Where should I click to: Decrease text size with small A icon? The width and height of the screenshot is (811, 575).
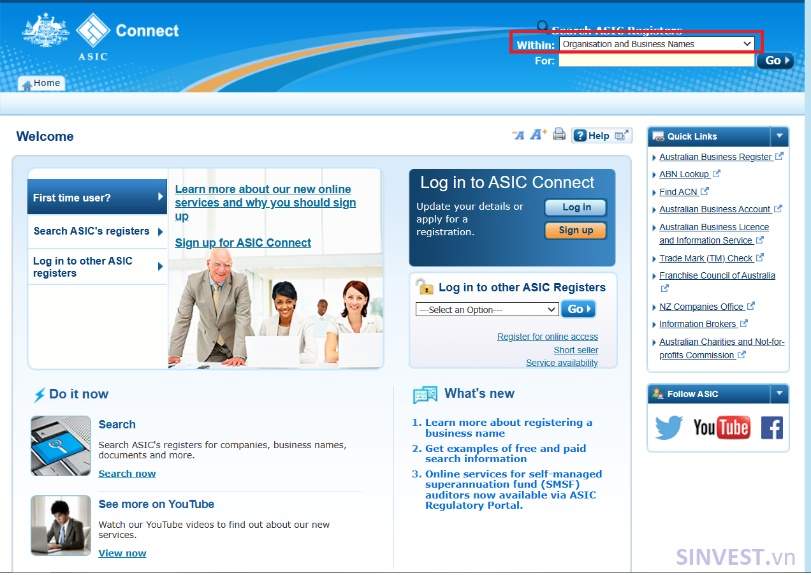pyautogui.click(x=518, y=135)
